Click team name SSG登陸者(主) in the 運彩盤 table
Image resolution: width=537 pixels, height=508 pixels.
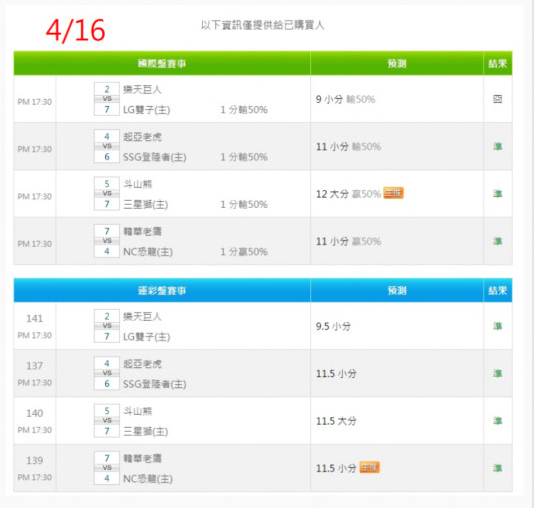click(154, 384)
